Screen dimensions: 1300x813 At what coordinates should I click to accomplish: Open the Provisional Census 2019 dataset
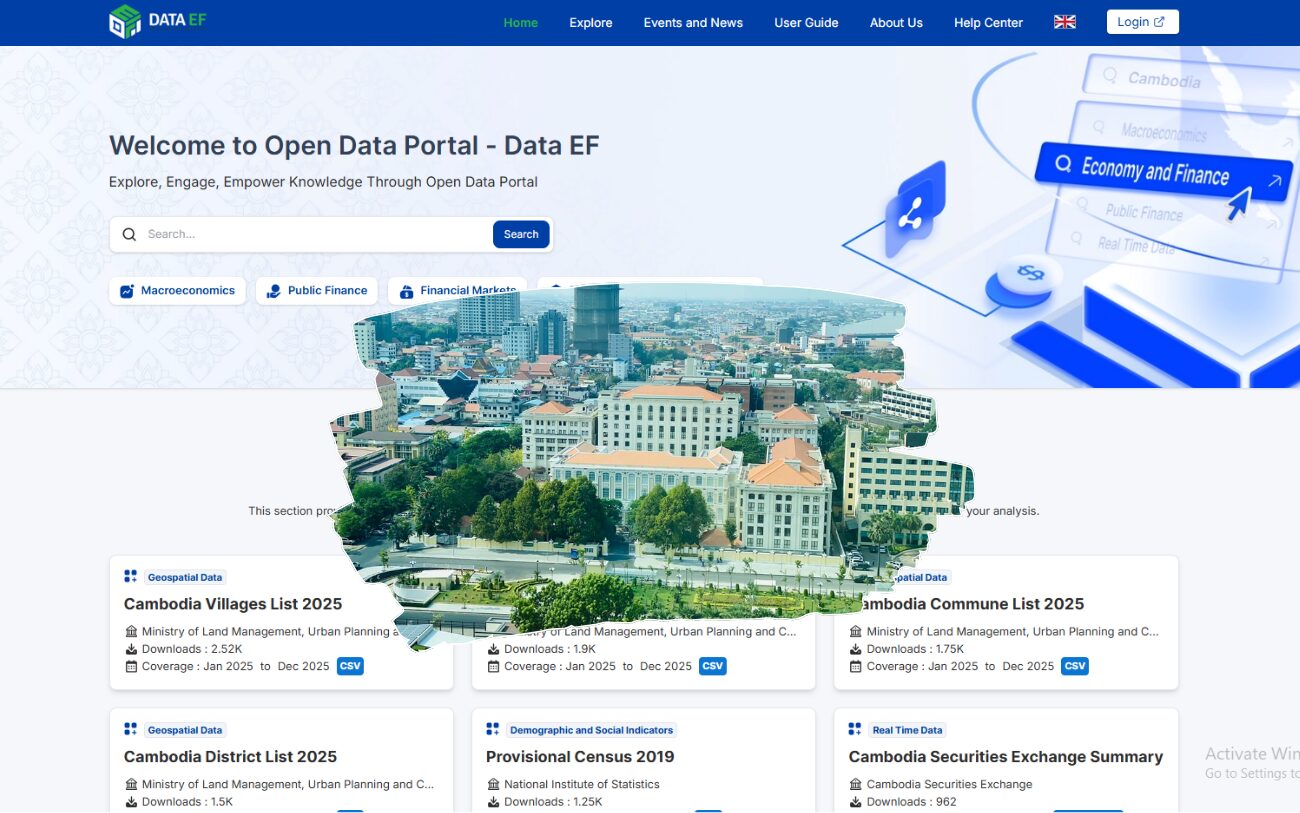pos(580,756)
